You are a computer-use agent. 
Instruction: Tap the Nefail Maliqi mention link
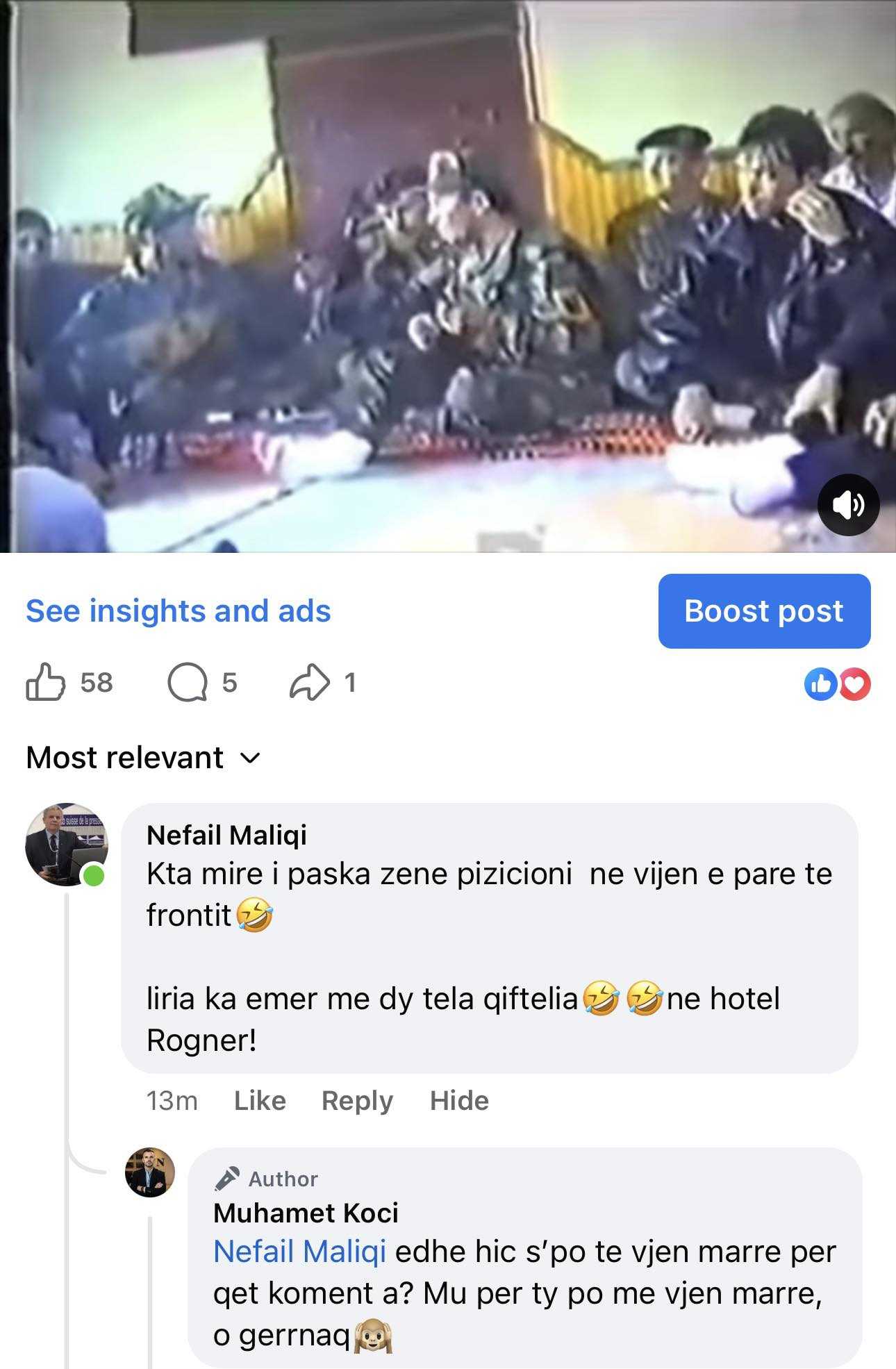(x=299, y=1252)
